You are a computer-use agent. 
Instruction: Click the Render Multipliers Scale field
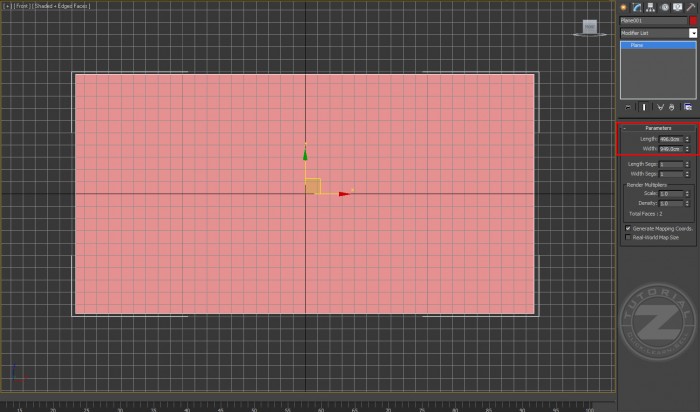pos(671,194)
